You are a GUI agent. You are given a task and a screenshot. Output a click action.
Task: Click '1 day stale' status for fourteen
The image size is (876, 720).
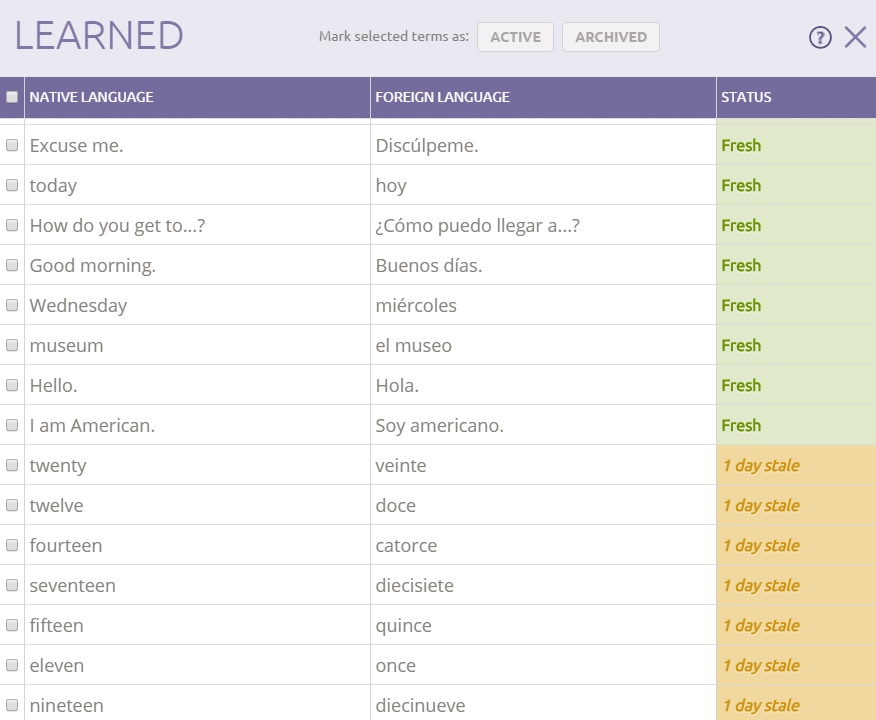[x=761, y=545]
